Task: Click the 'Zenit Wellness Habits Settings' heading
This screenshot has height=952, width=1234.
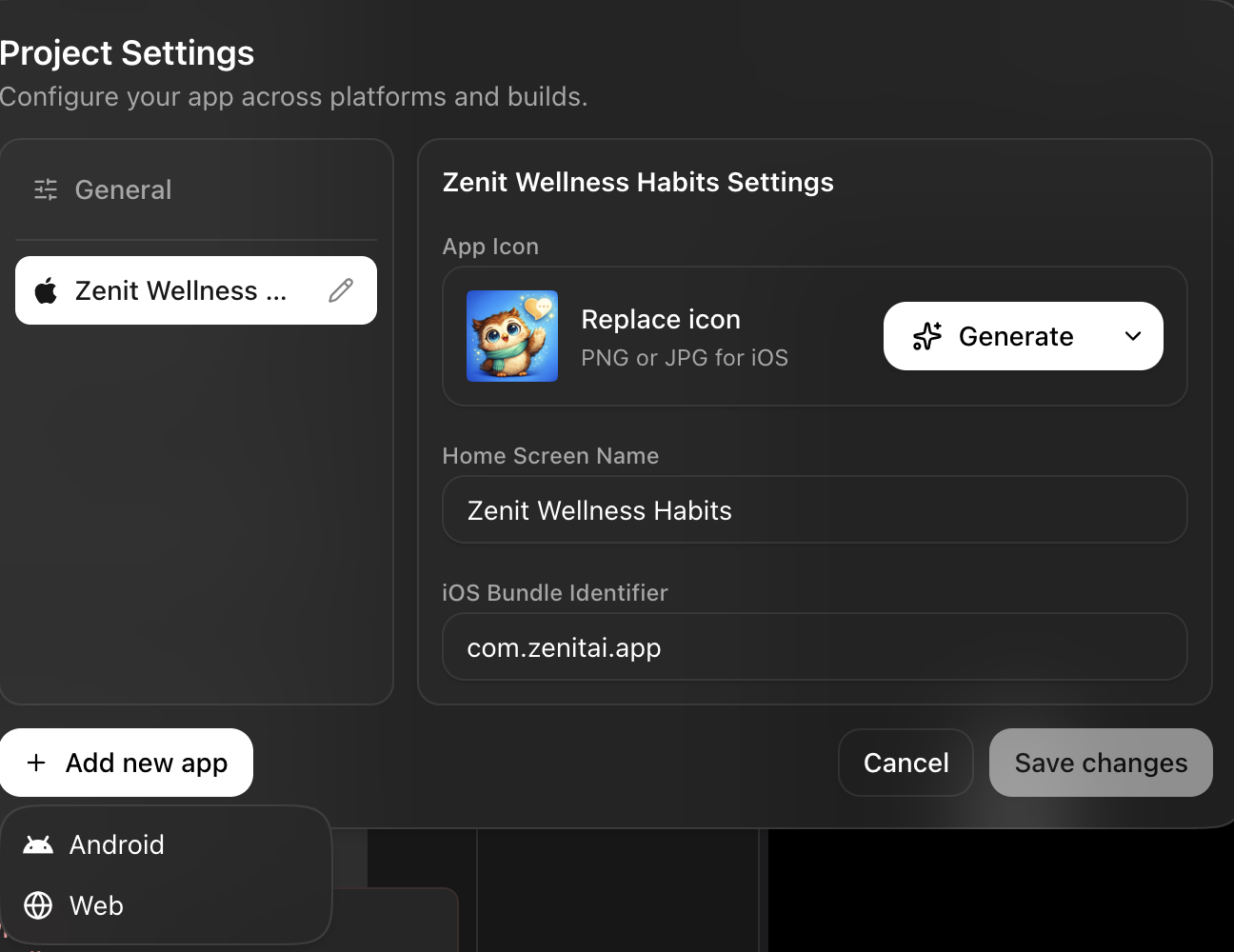Action: point(638,182)
